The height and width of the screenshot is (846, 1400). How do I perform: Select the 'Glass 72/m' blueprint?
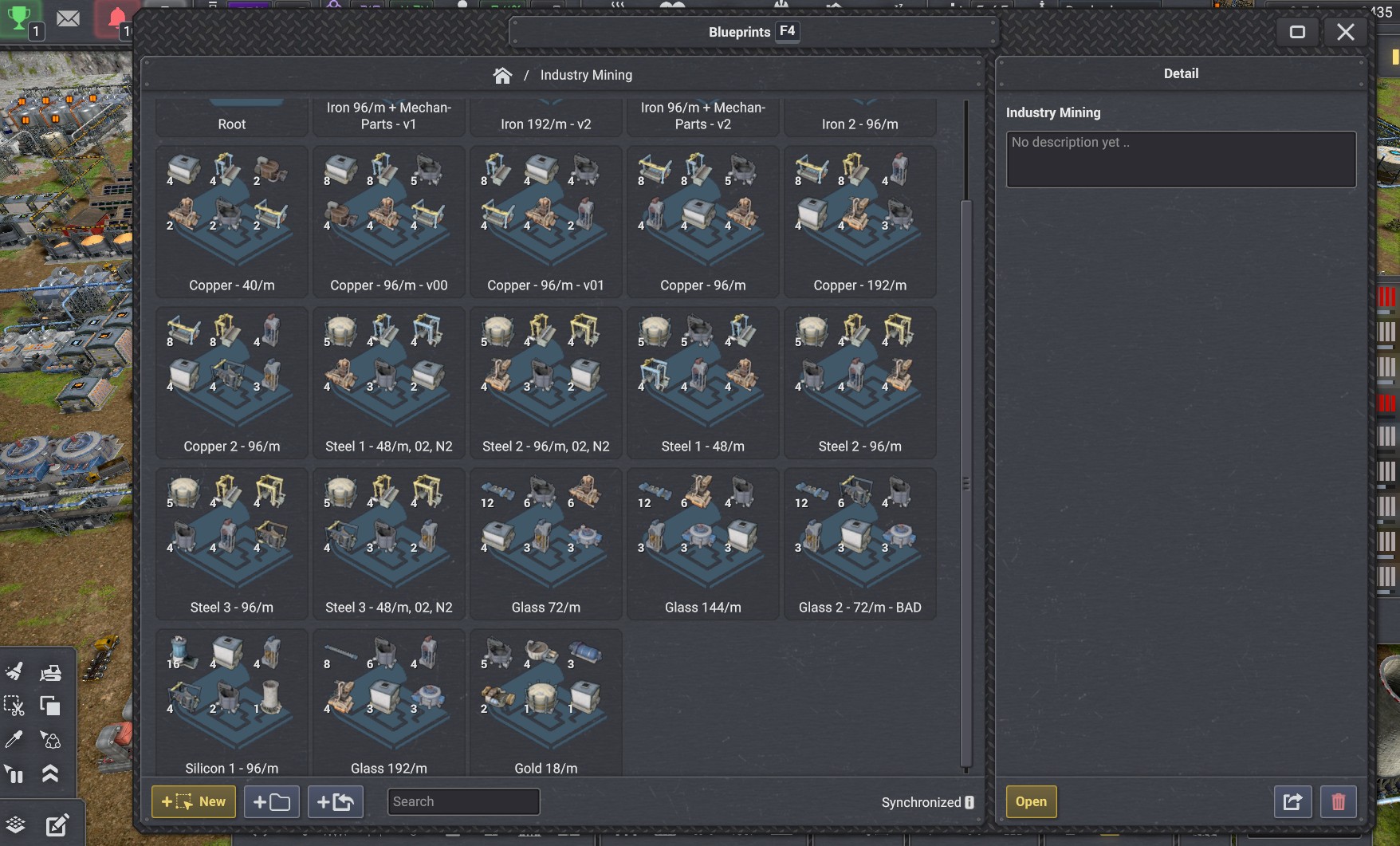(x=546, y=544)
